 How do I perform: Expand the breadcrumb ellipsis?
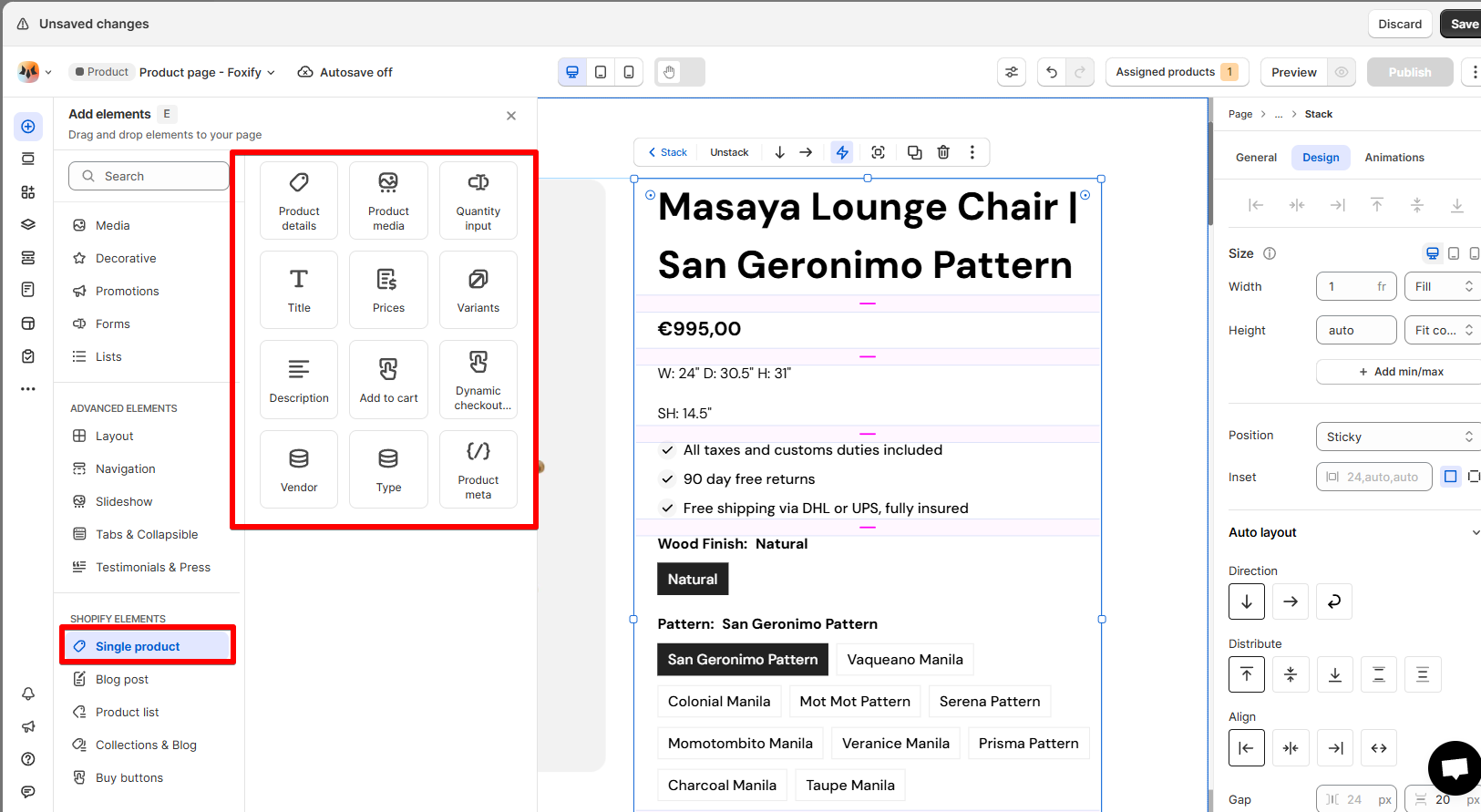[1279, 114]
